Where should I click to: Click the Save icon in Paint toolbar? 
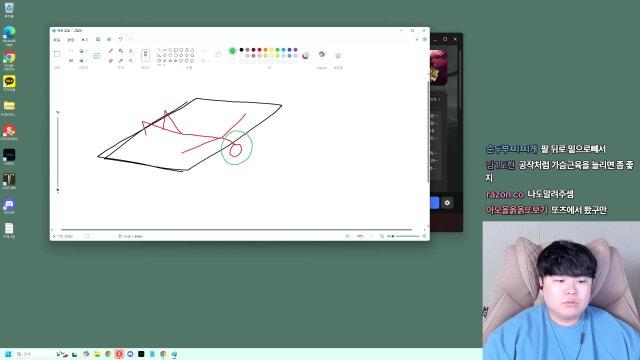(98, 40)
